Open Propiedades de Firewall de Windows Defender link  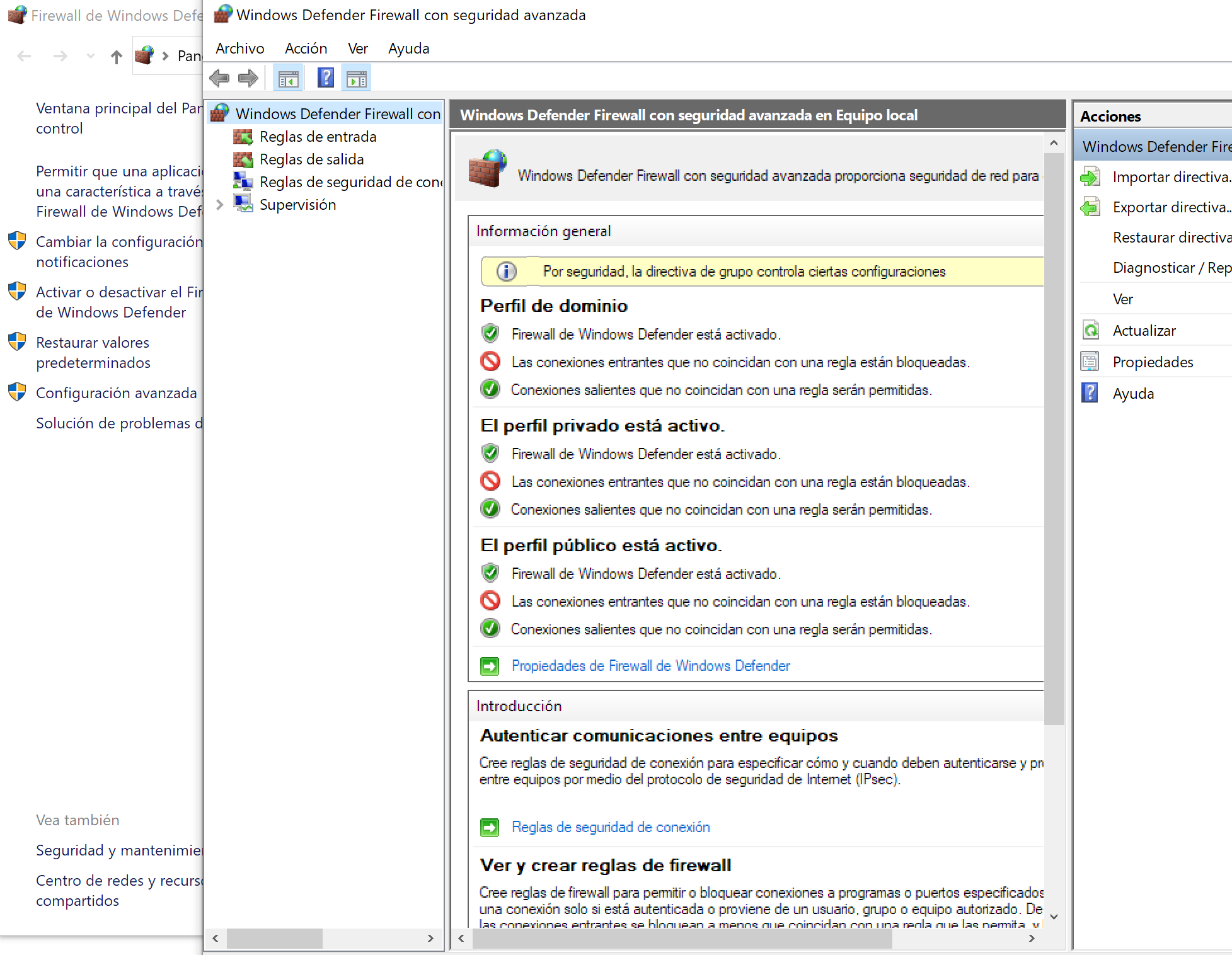650,666
